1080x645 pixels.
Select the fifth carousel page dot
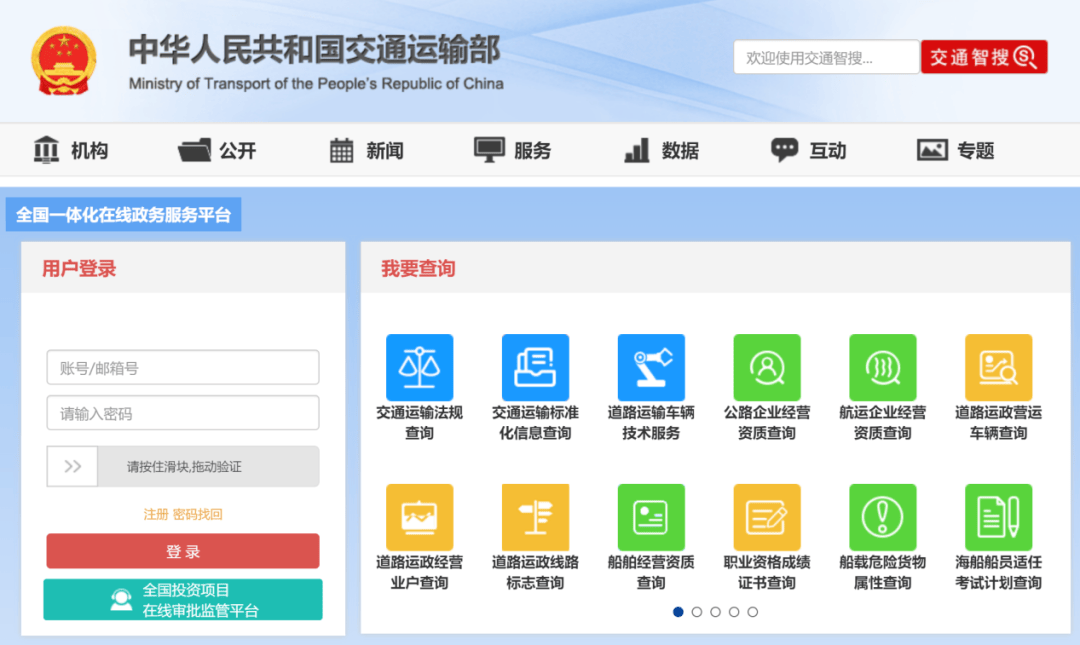[753, 612]
